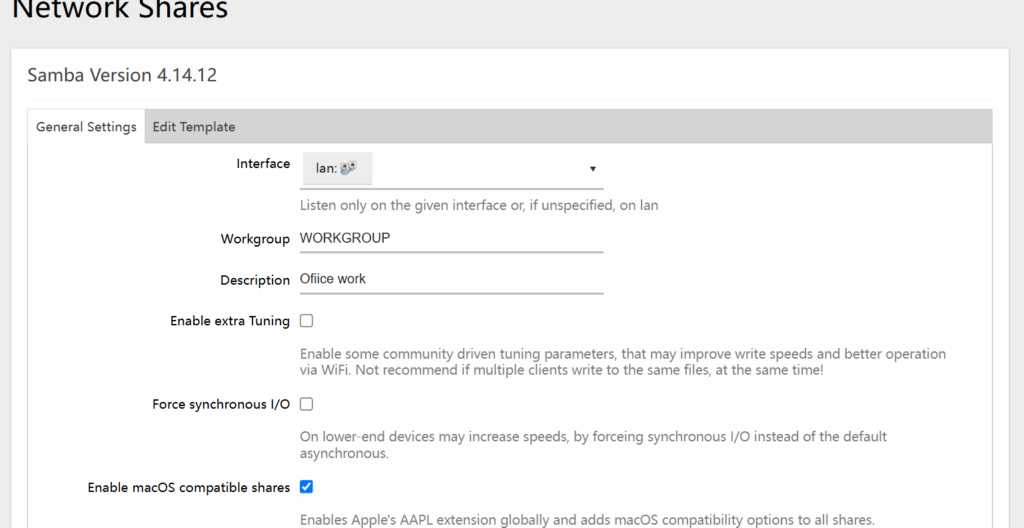Click the Workgroup field label
The width and height of the screenshot is (1024, 528).
coord(255,239)
